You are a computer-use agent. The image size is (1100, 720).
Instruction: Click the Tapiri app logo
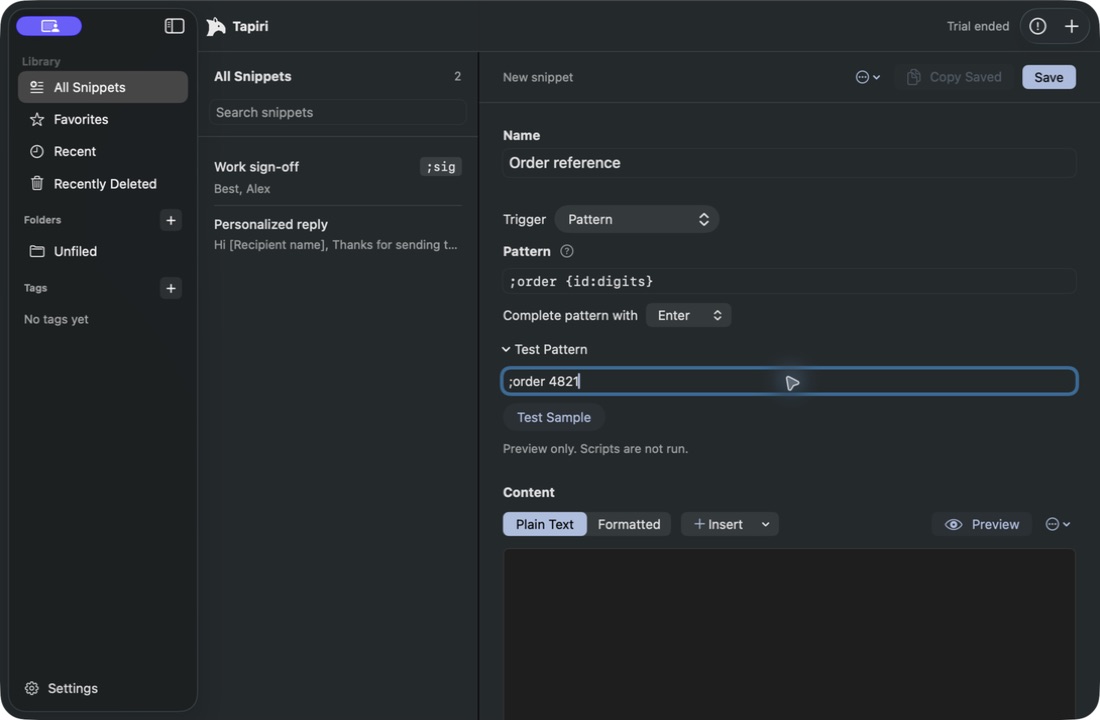tap(215, 26)
